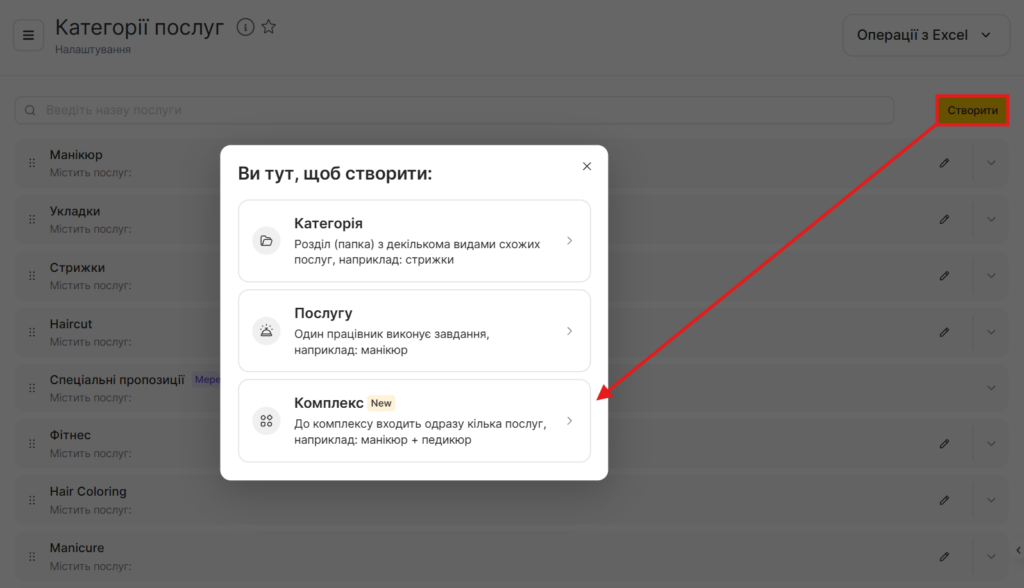Collapse side panel arrow at right edge

[1017, 549]
